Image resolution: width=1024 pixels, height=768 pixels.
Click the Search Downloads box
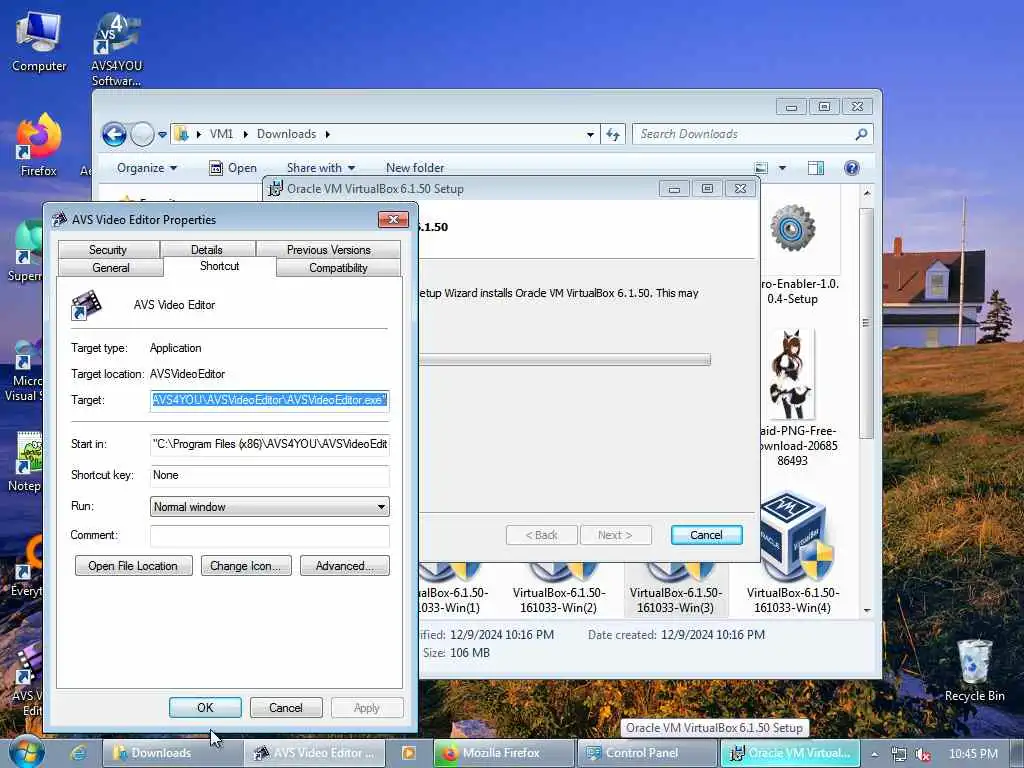point(752,134)
